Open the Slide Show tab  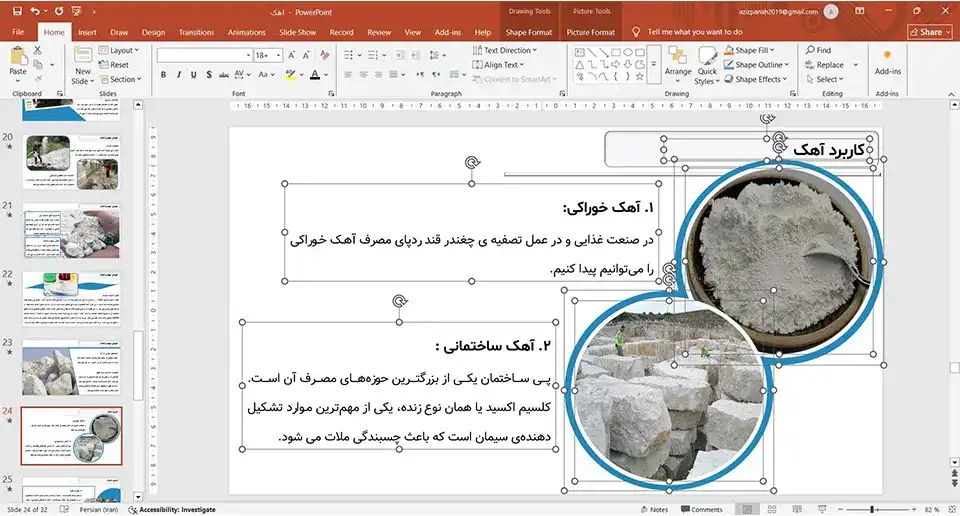tap(298, 32)
